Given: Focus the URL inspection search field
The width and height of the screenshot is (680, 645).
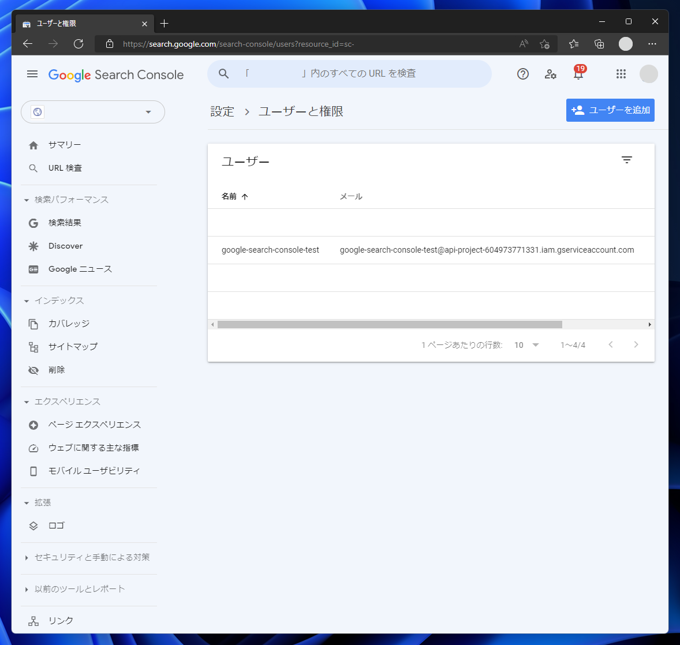Looking at the screenshot, I should click(x=349, y=74).
